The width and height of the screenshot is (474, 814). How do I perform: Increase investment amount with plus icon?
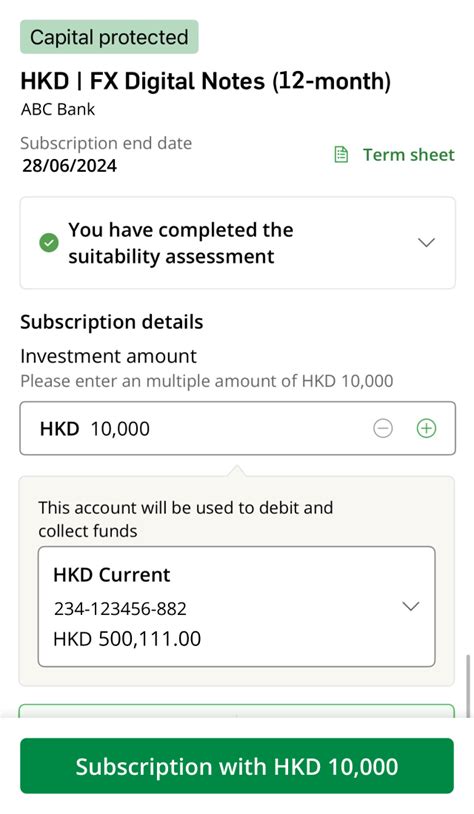(427, 428)
